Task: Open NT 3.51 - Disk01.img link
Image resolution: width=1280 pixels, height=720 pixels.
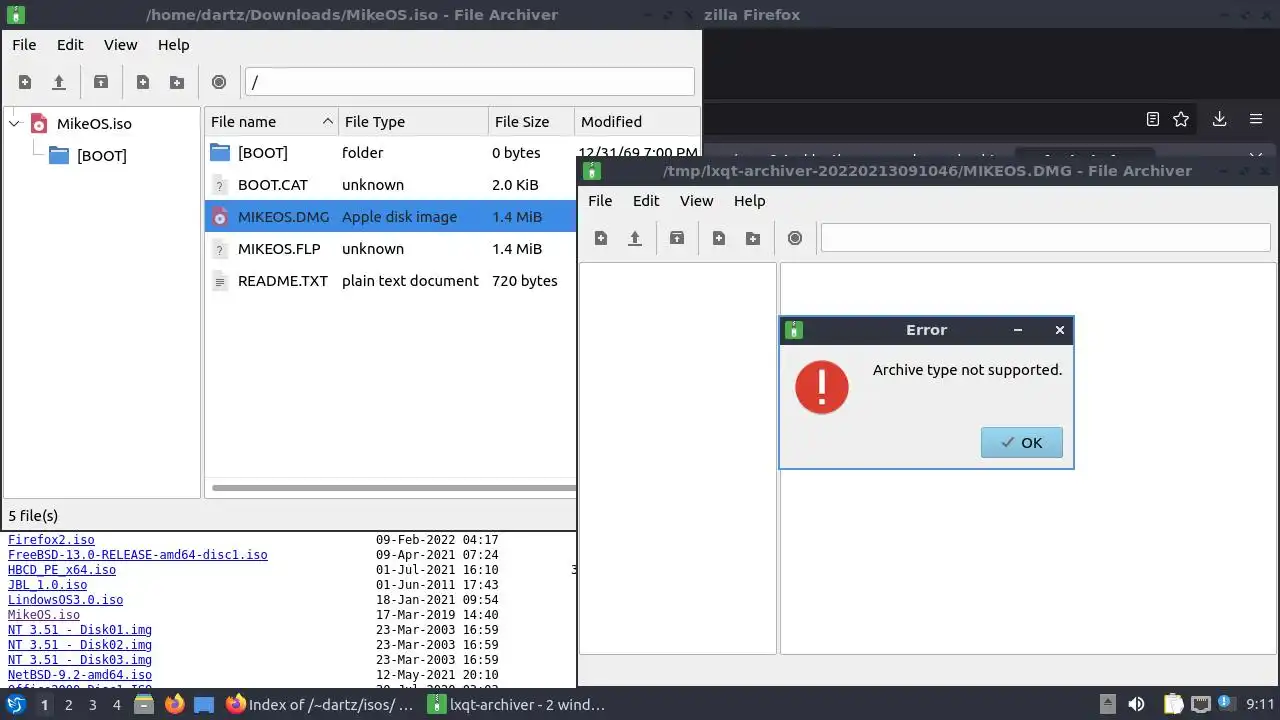Action: (80, 630)
